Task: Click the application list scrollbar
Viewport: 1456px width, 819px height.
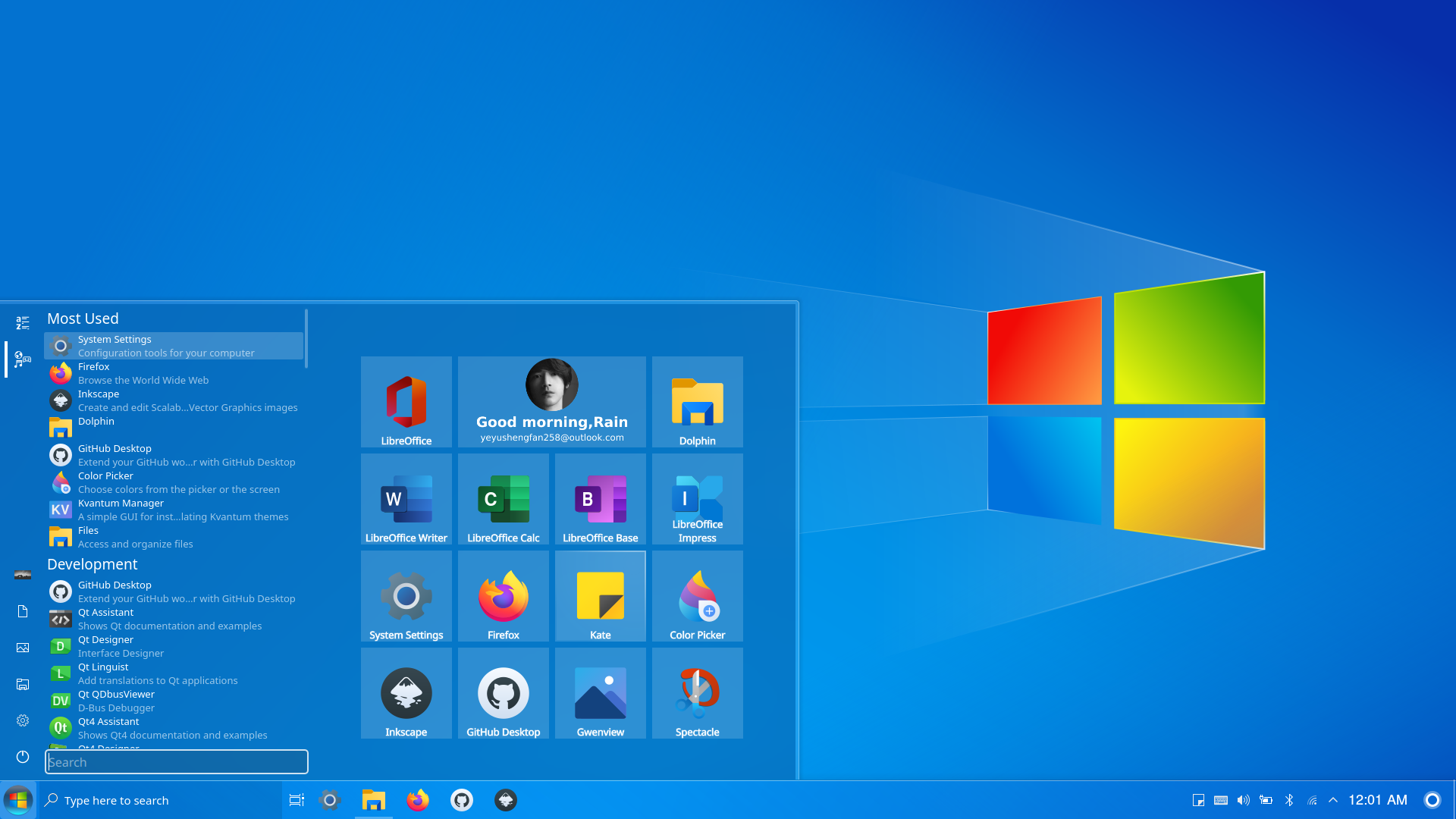Action: click(306, 338)
